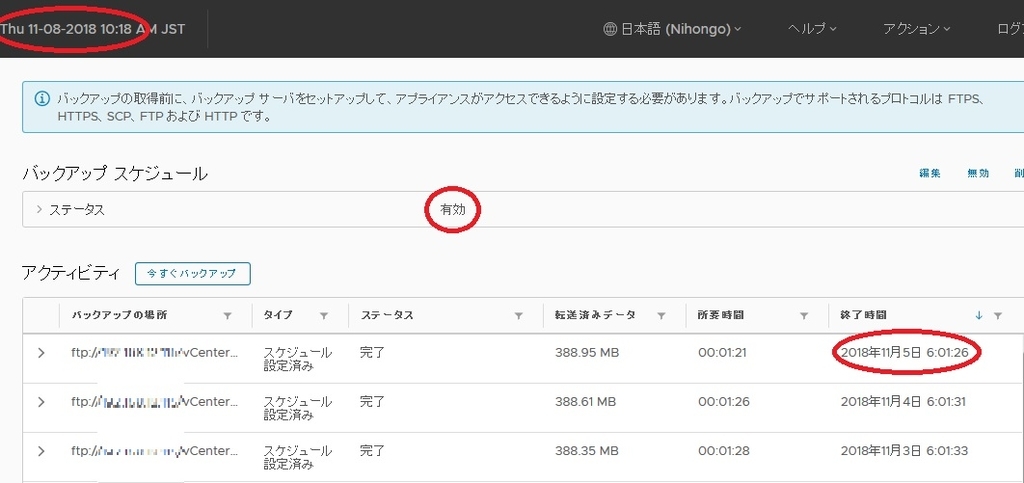Screen dimensions: 1024x483
Task: Toggle sort arrow on 終了時間 column
Action: [x=978, y=316]
